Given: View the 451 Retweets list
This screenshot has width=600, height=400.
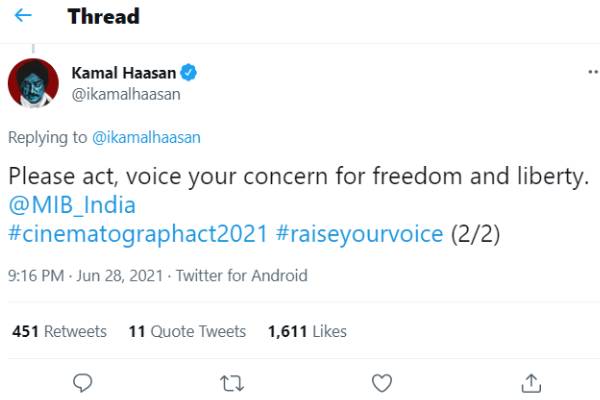Looking at the screenshot, I should (x=59, y=331).
